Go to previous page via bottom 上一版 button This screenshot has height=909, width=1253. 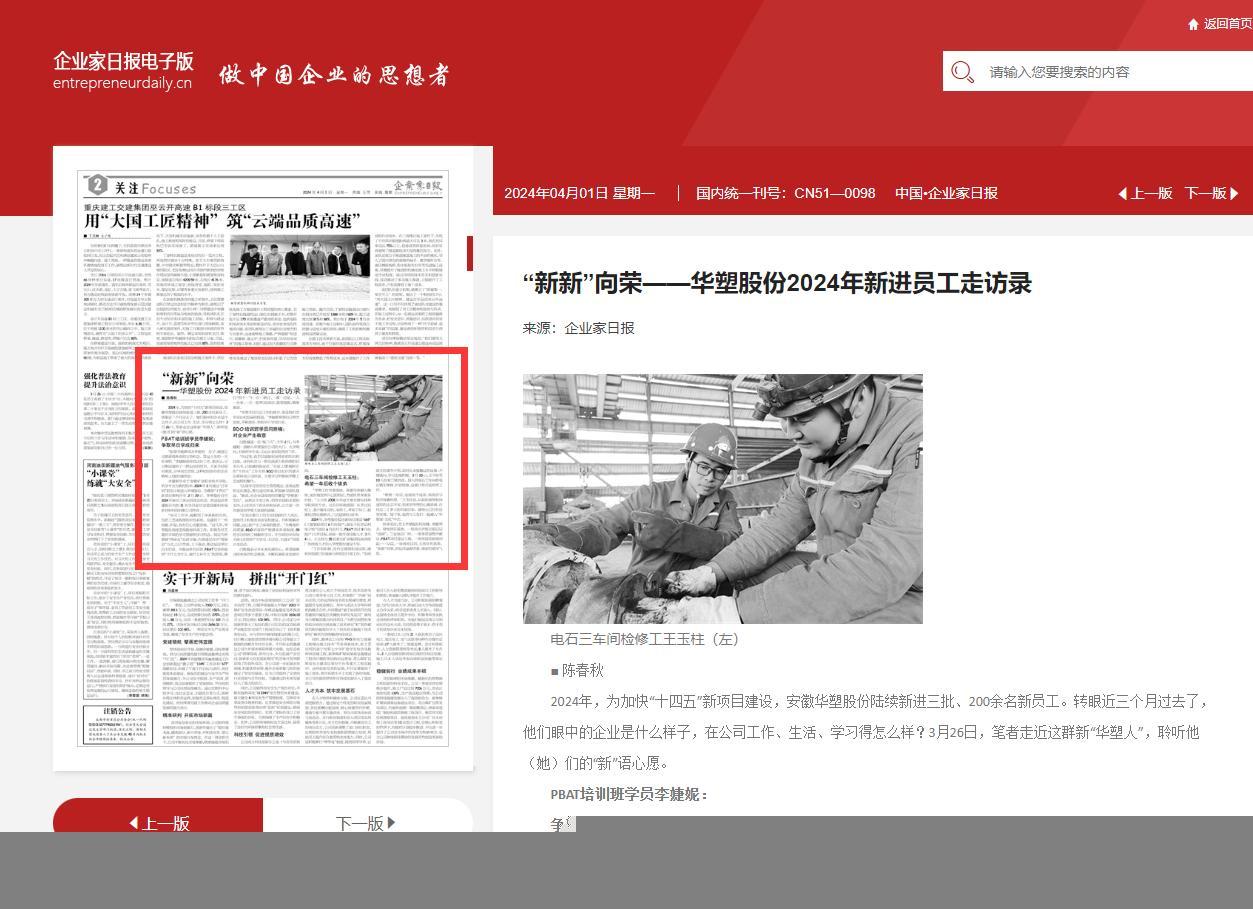coord(159,822)
